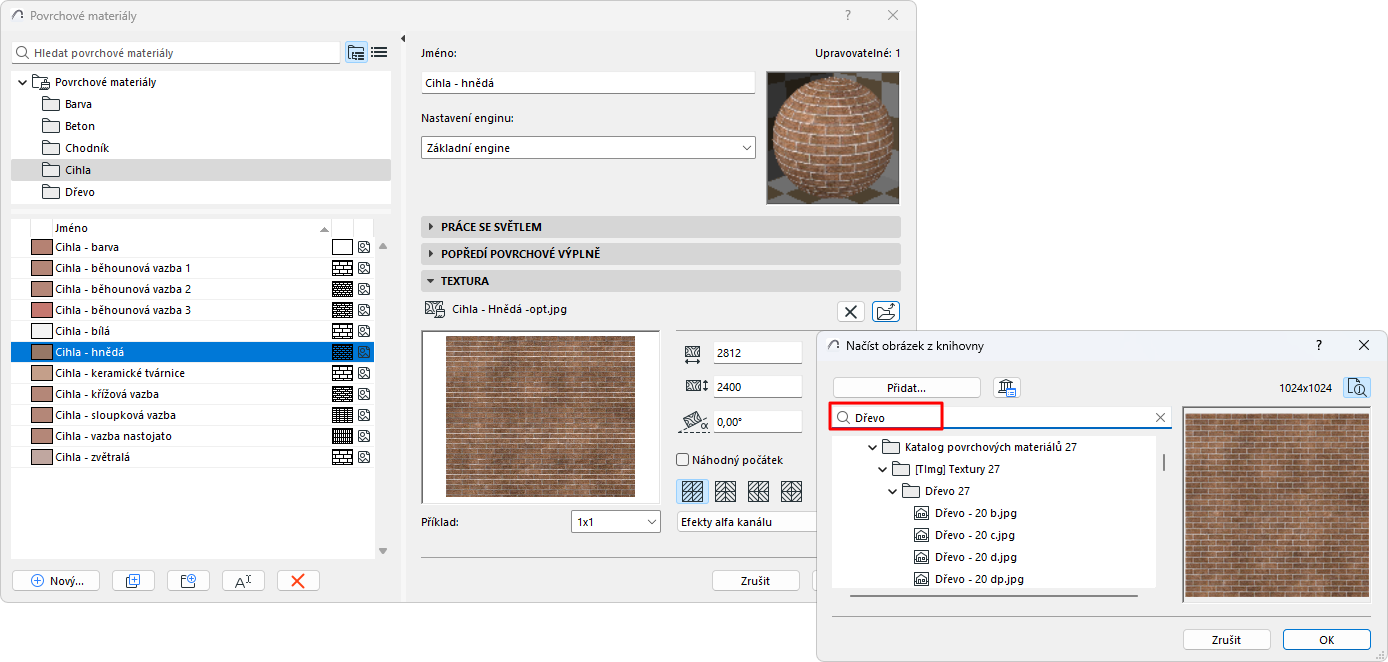Collapse [TImg] Textury 27 folder
Screen dimensions: 1388x662
(883, 469)
